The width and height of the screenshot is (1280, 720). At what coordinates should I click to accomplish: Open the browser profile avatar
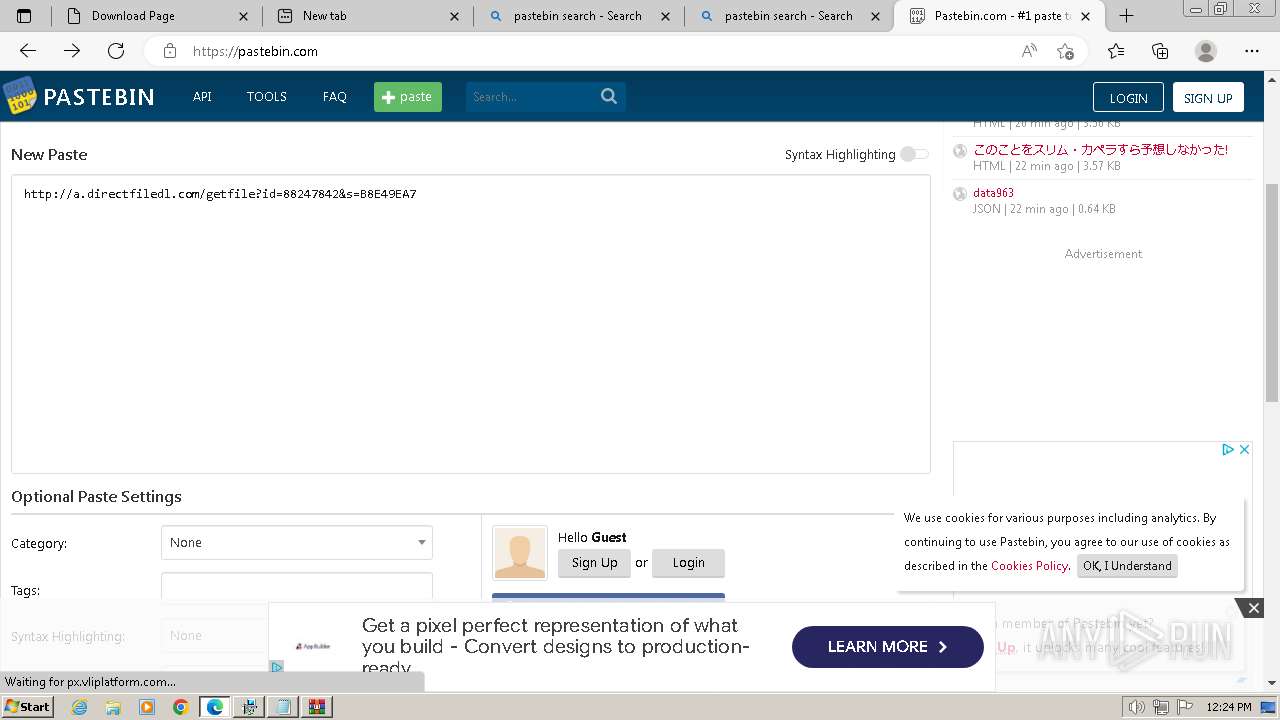click(1206, 51)
